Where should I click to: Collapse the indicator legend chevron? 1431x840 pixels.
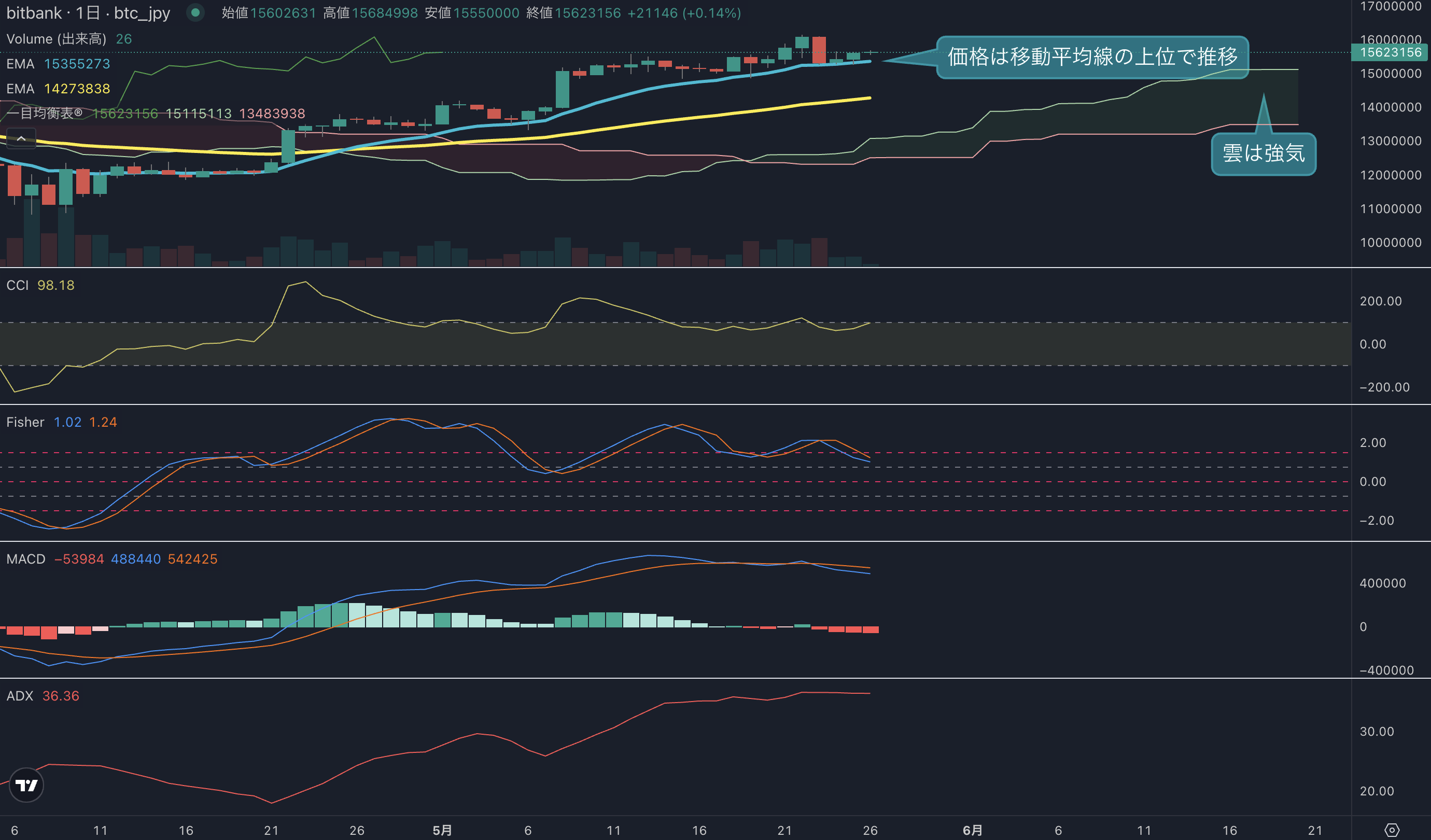click(21, 138)
